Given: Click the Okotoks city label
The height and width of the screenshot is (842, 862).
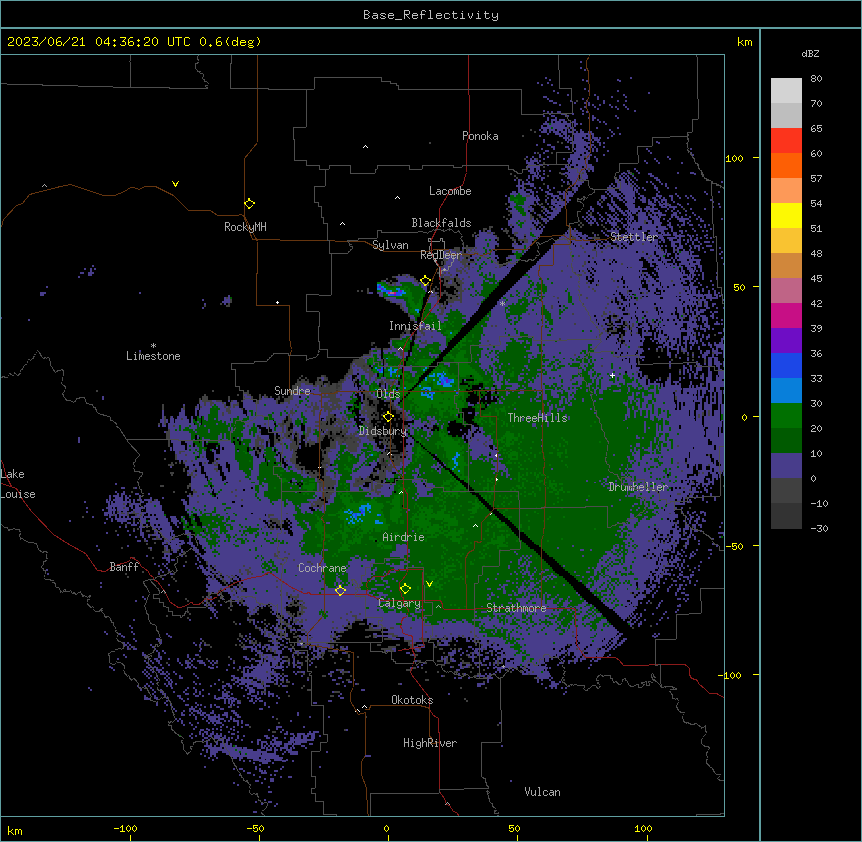Looking at the screenshot, I should click(x=412, y=700).
